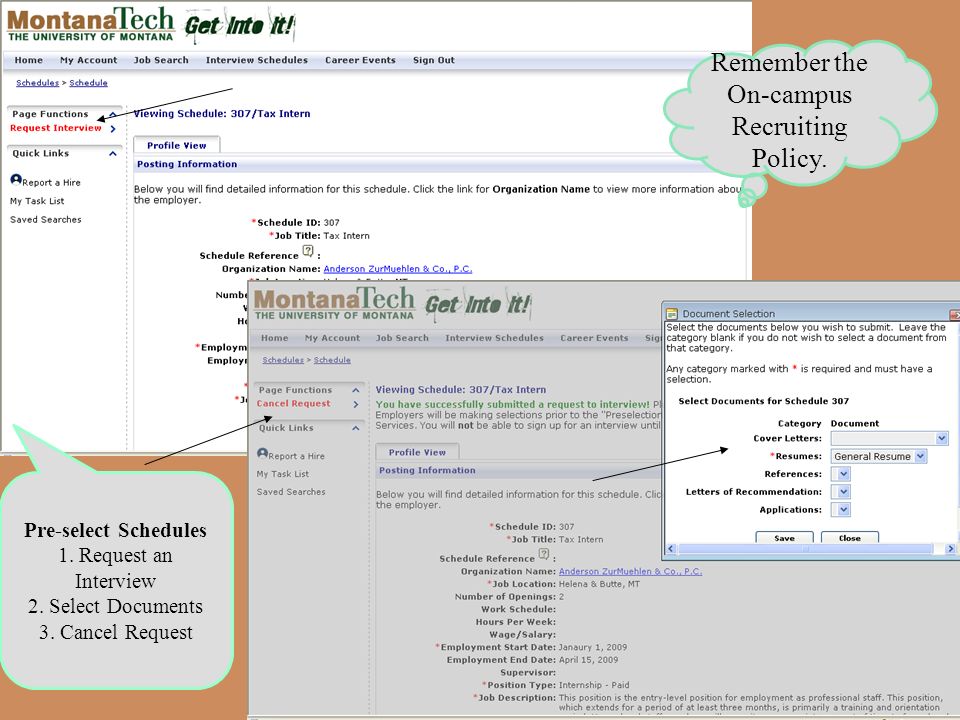Click the arrow next to Cancel Request
The width and height of the screenshot is (960, 720).
356,404
